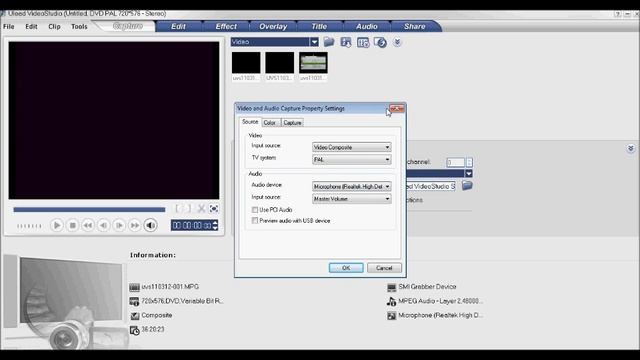Image resolution: width=640 pixels, height=360 pixels.
Task: Click the jog wheel dots control
Action: (29, 226)
